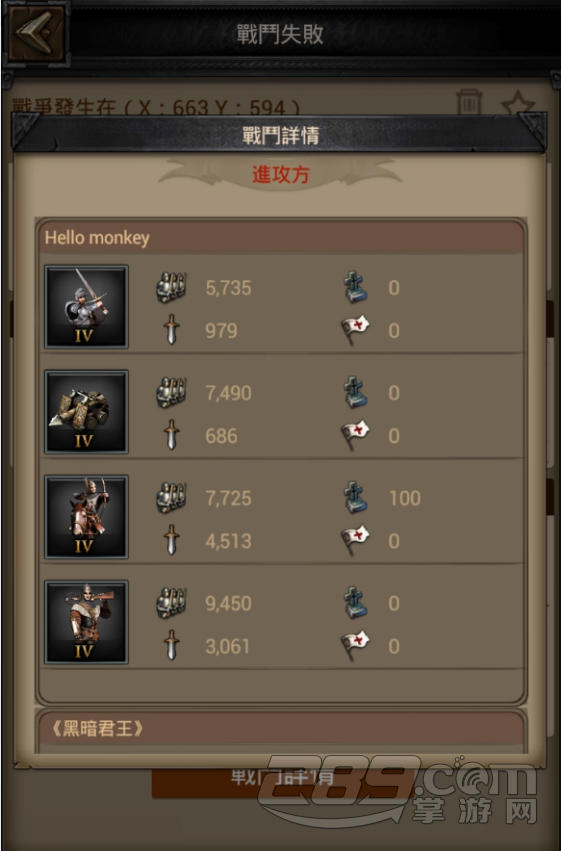Click the 戰鬥詳情 popup title bar
Image resolution: width=561 pixels, height=851 pixels.
coord(279,135)
